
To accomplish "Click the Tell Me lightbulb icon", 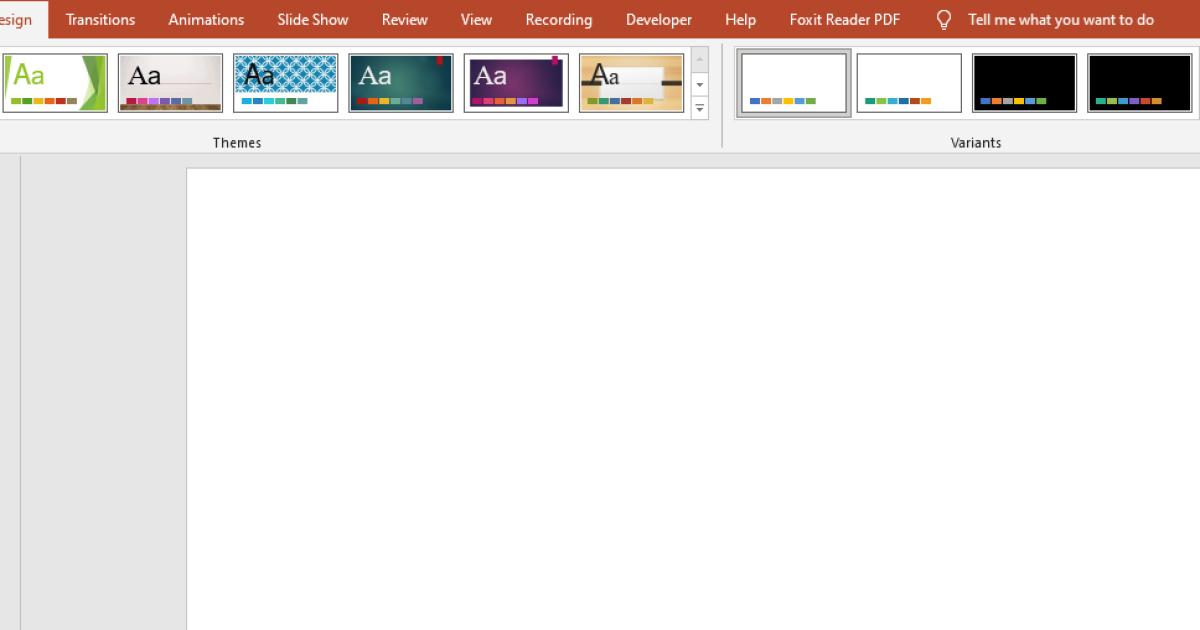I will pos(941,19).
